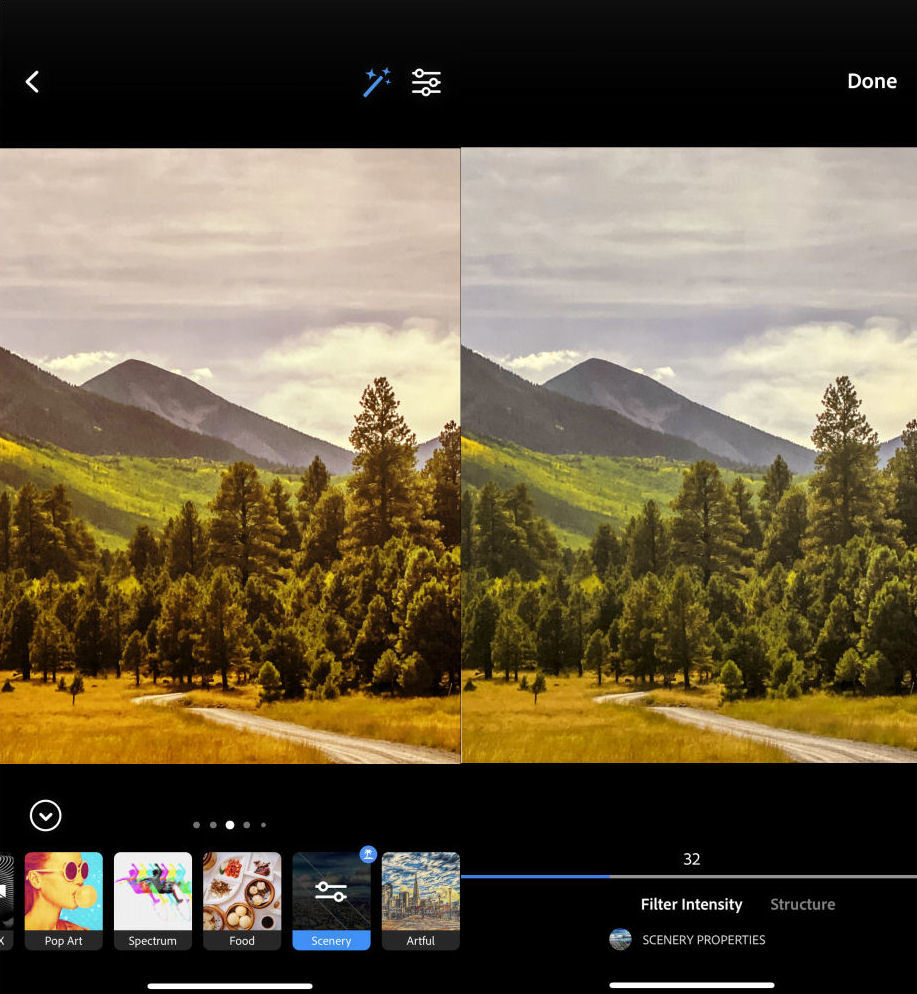Tap the blue premium badge on Scenery
Viewport: 917px width, 994px height.
coord(367,854)
